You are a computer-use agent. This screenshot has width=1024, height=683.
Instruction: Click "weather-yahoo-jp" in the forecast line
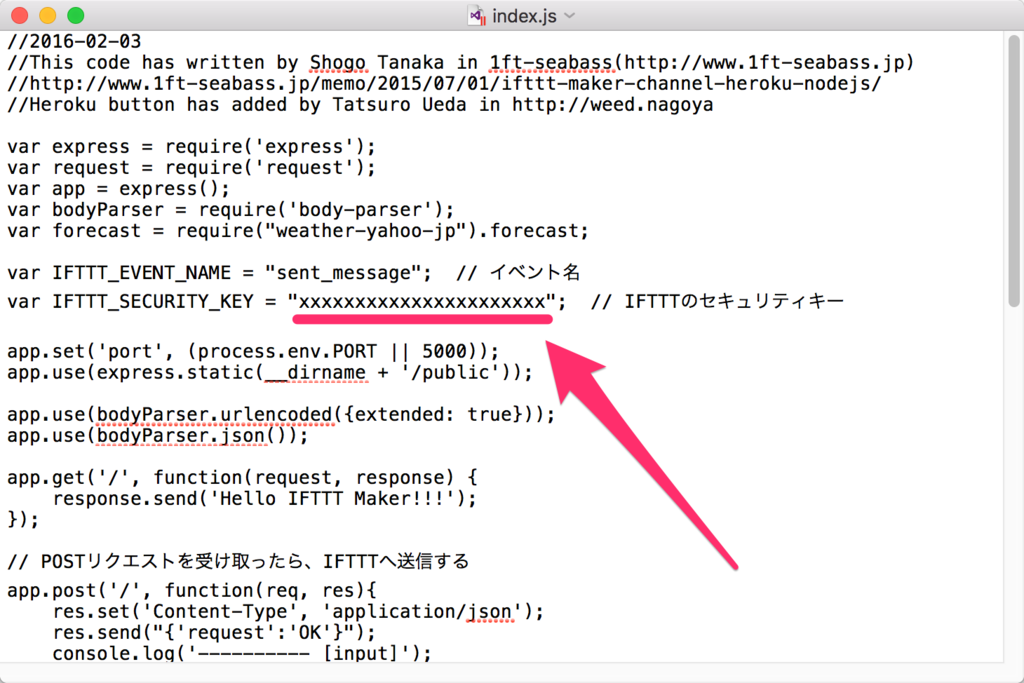366,230
